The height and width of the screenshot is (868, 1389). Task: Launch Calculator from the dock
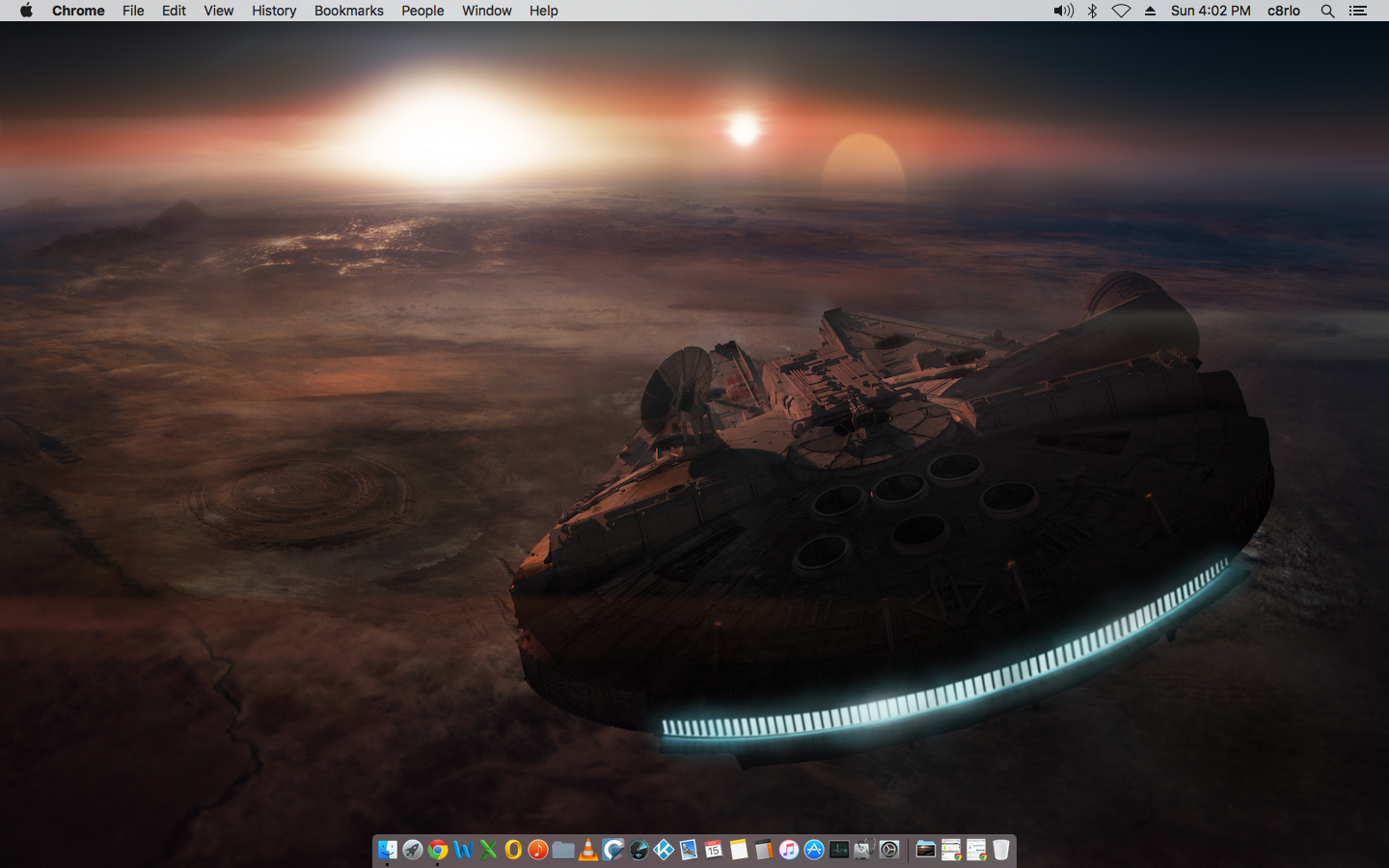click(764, 850)
